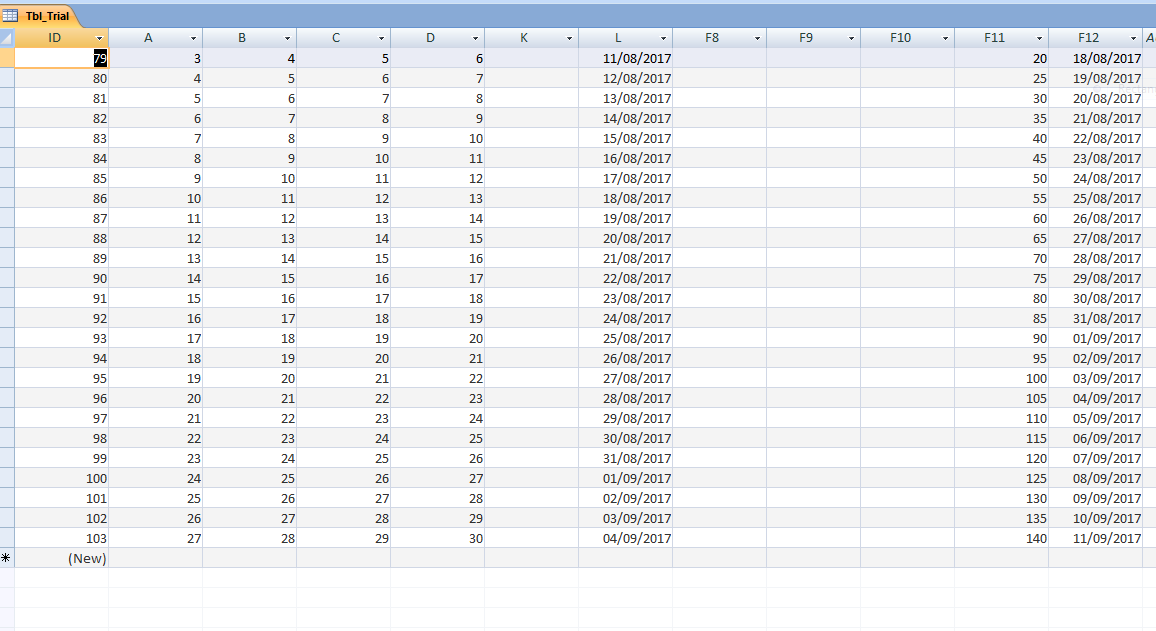Click the (New) ID cell
Image resolution: width=1156 pixels, height=631 pixels.
tap(62, 558)
